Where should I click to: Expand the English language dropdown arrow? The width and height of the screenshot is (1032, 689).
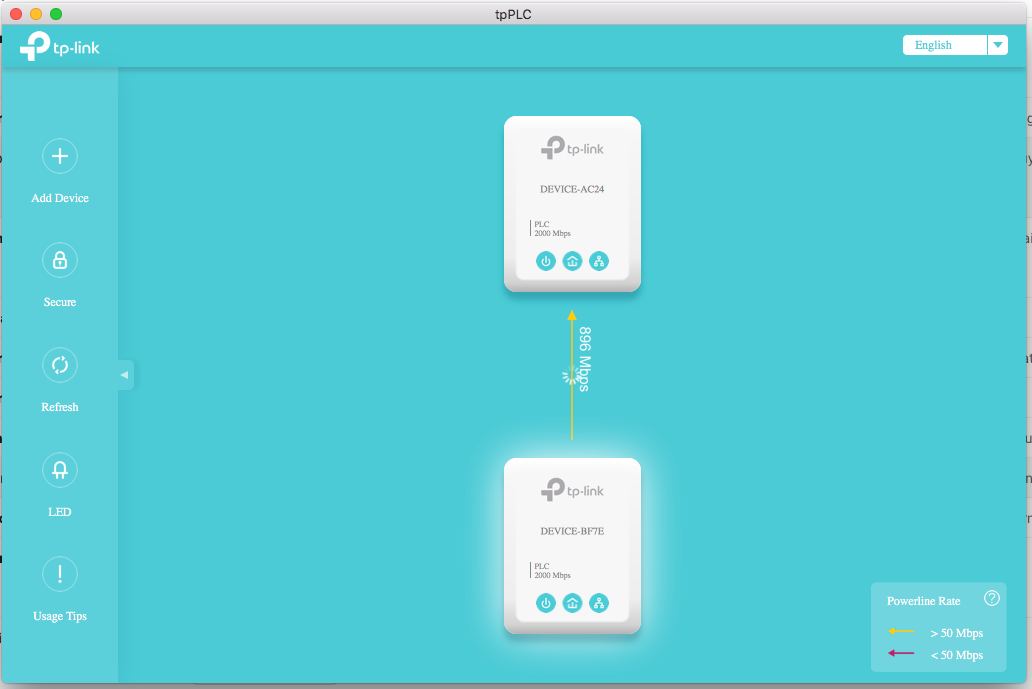(x=997, y=45)
